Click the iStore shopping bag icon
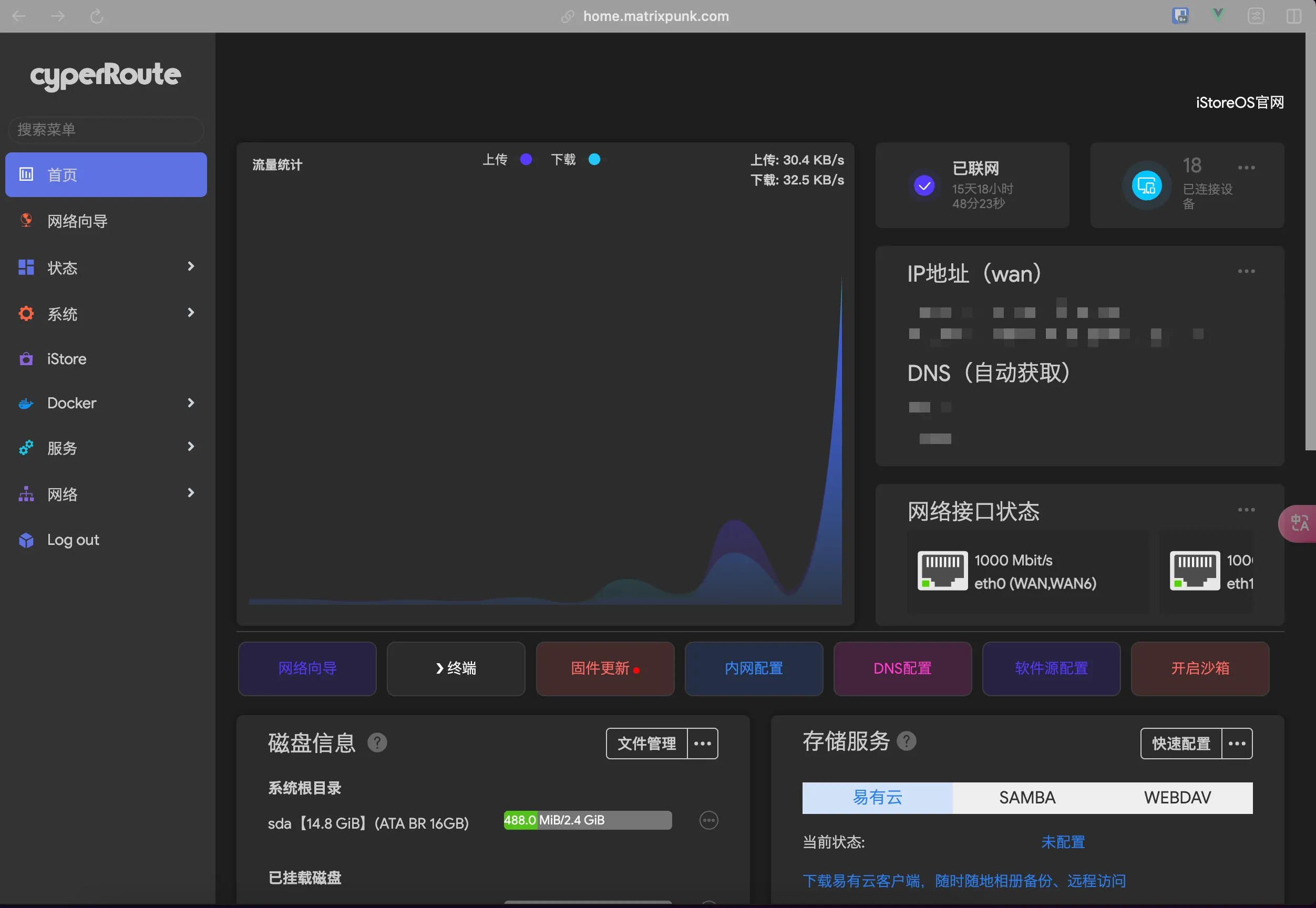 pos(26,359)
